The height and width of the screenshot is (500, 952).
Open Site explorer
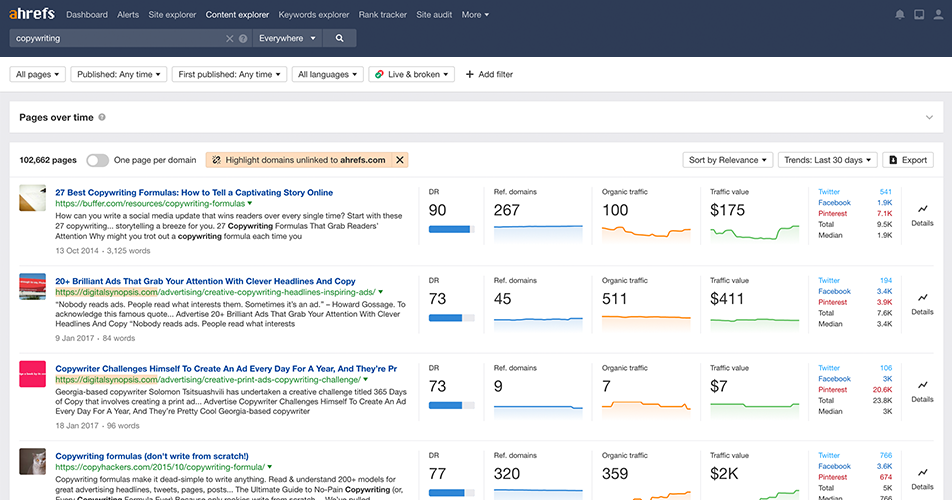(x=172, y=15)
